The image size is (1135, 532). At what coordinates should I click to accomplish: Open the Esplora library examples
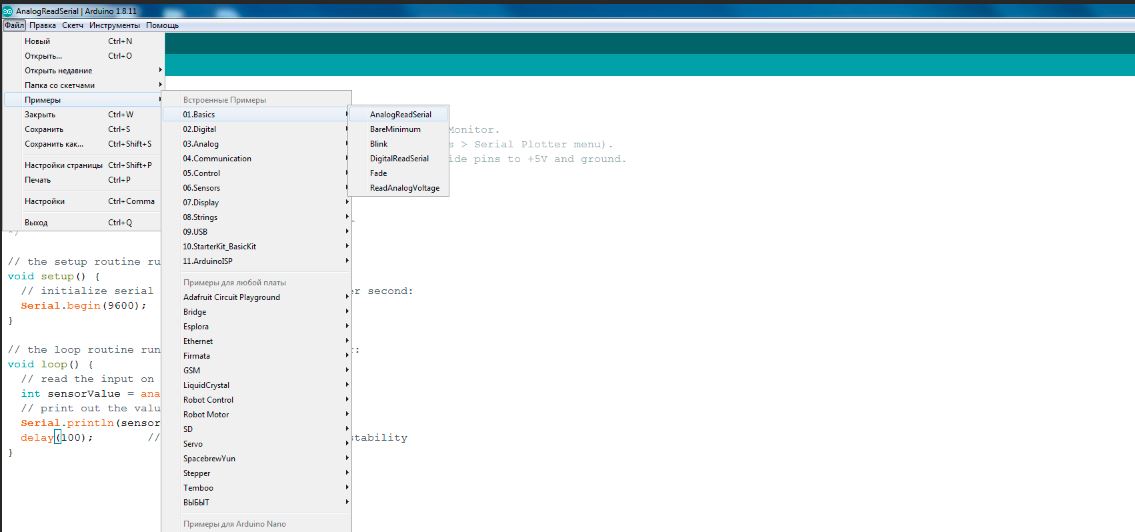coord(256,326)
